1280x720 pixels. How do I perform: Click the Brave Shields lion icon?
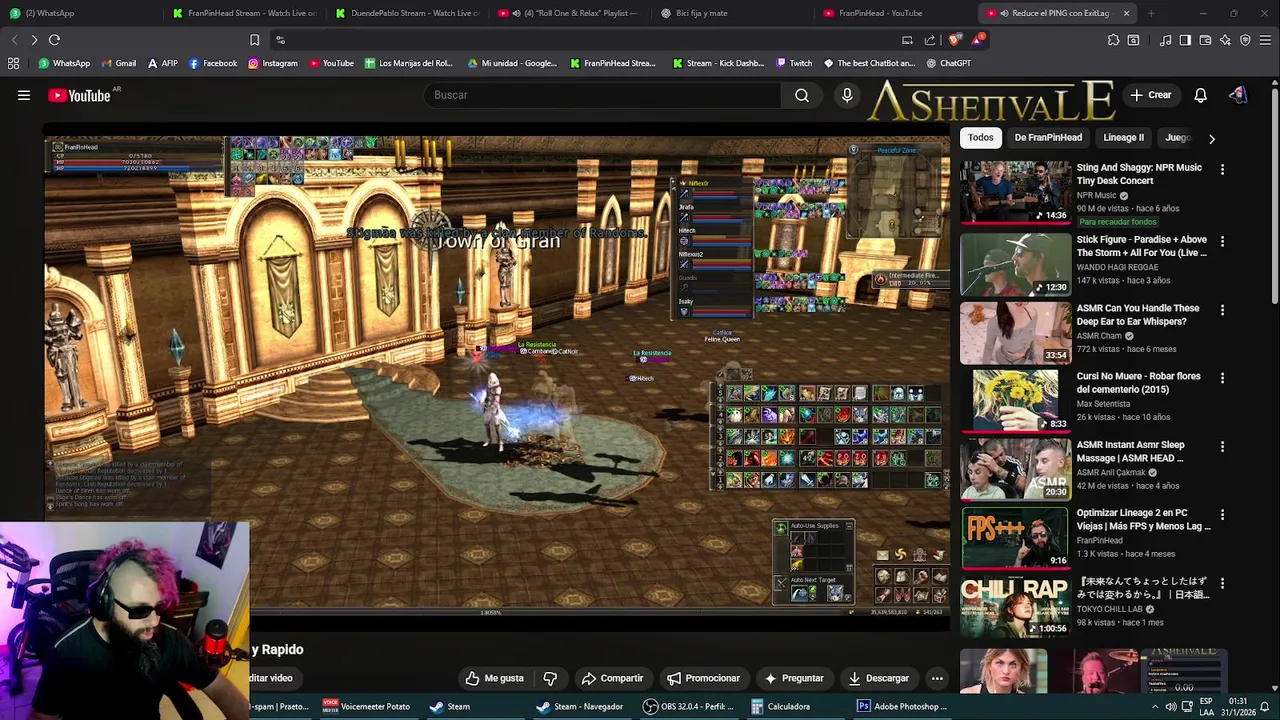pos(954,40)
